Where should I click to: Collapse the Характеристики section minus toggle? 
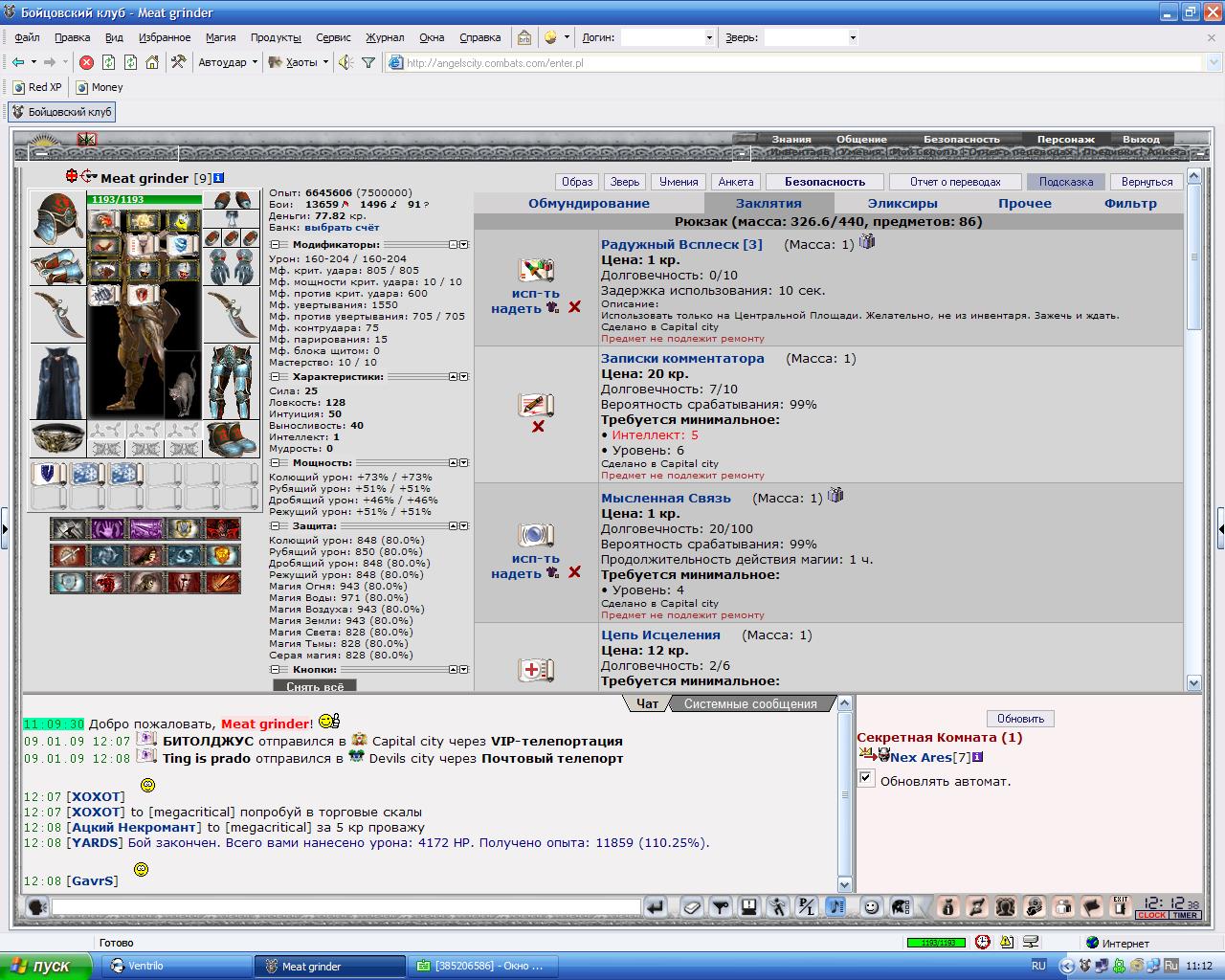(275, 377)
